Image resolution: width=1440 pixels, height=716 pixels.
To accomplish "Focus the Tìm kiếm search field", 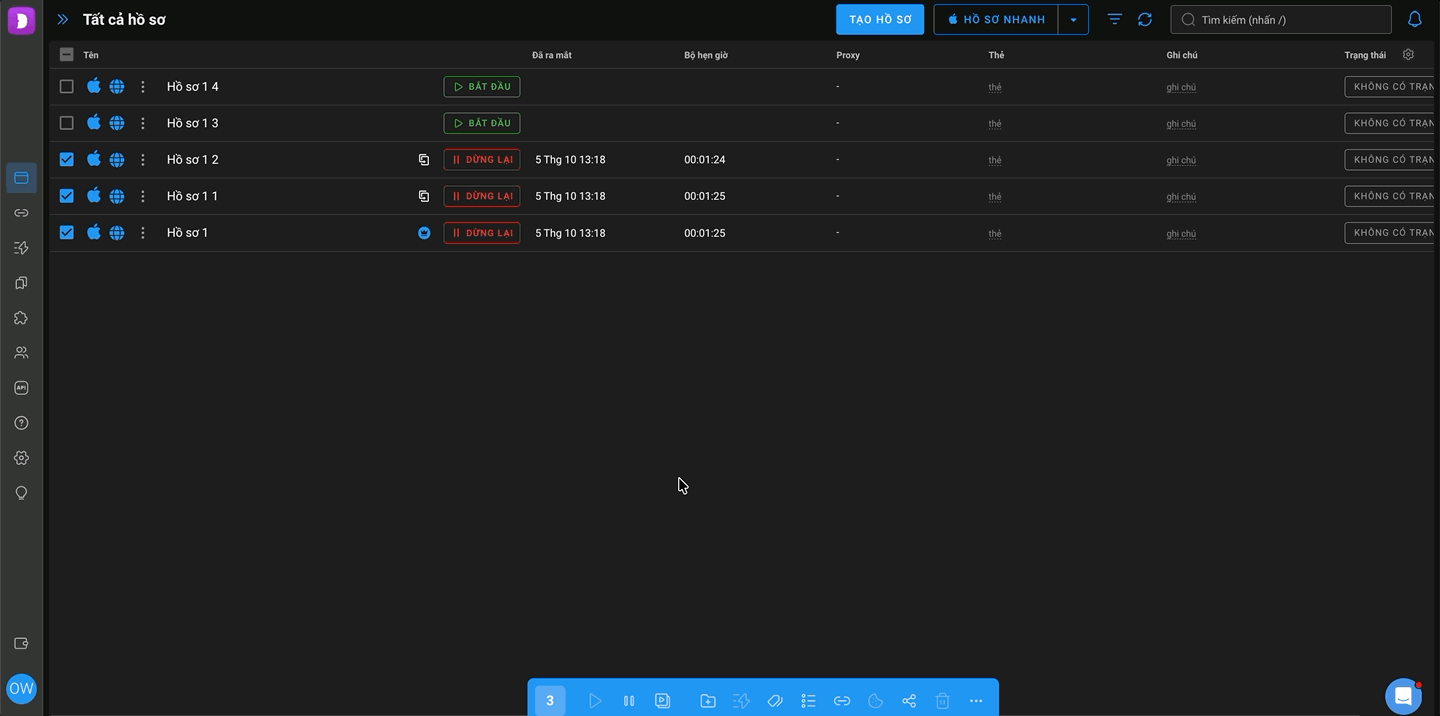I will (1281, 20).
